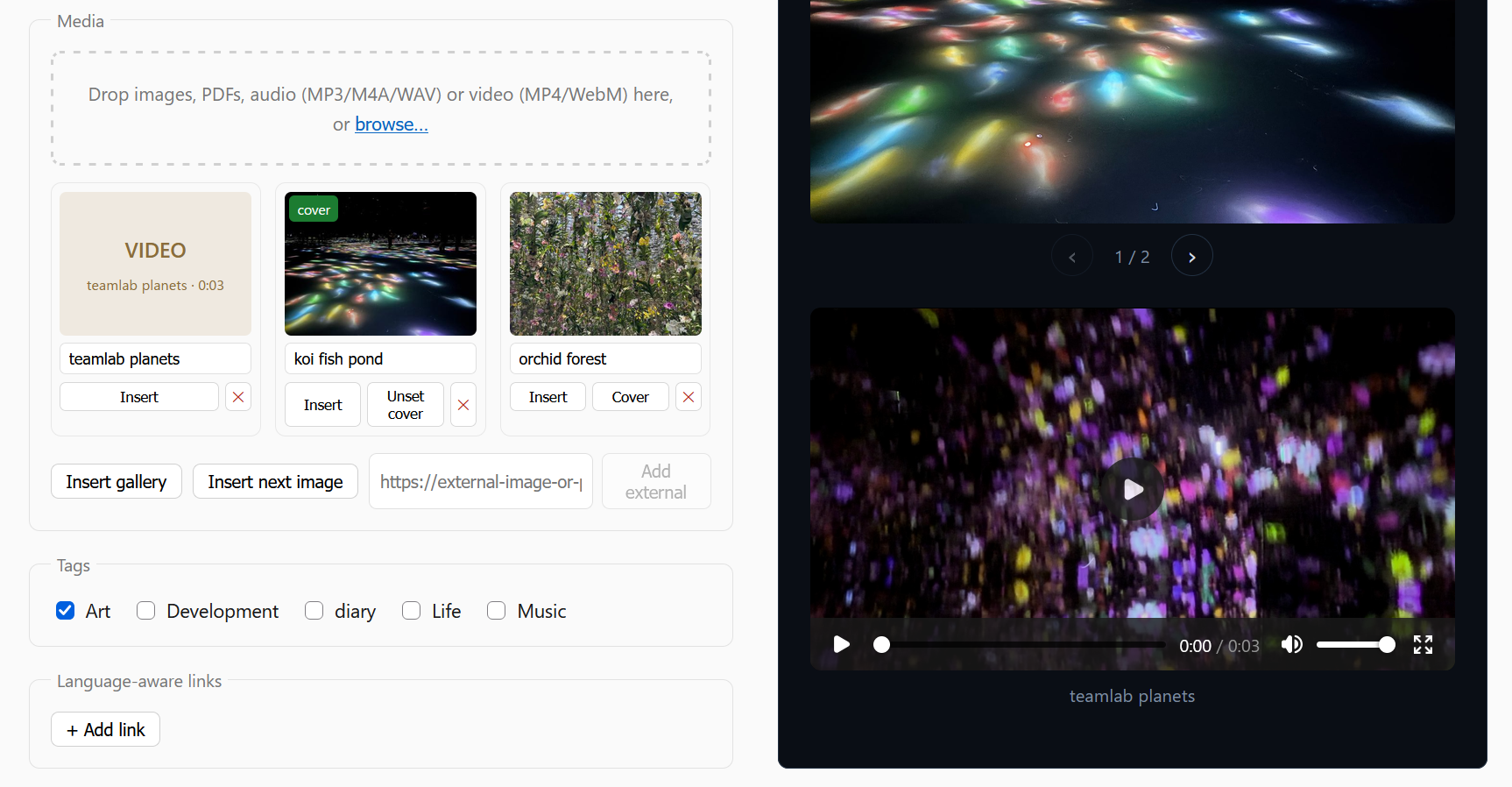Insert the orchid forest image

pyautogui.click(x=548, y=397)
